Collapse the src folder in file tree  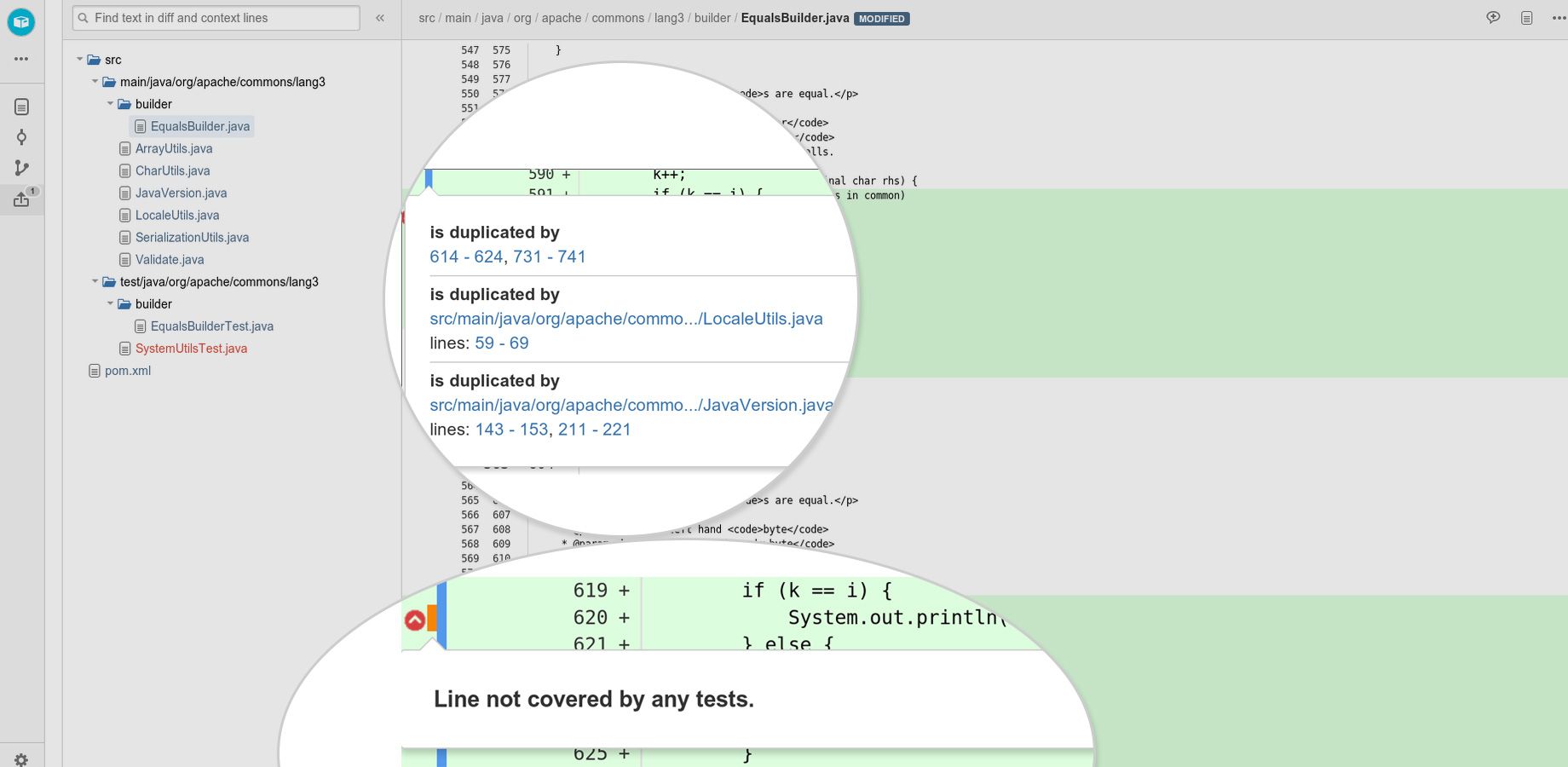[80, 60]
